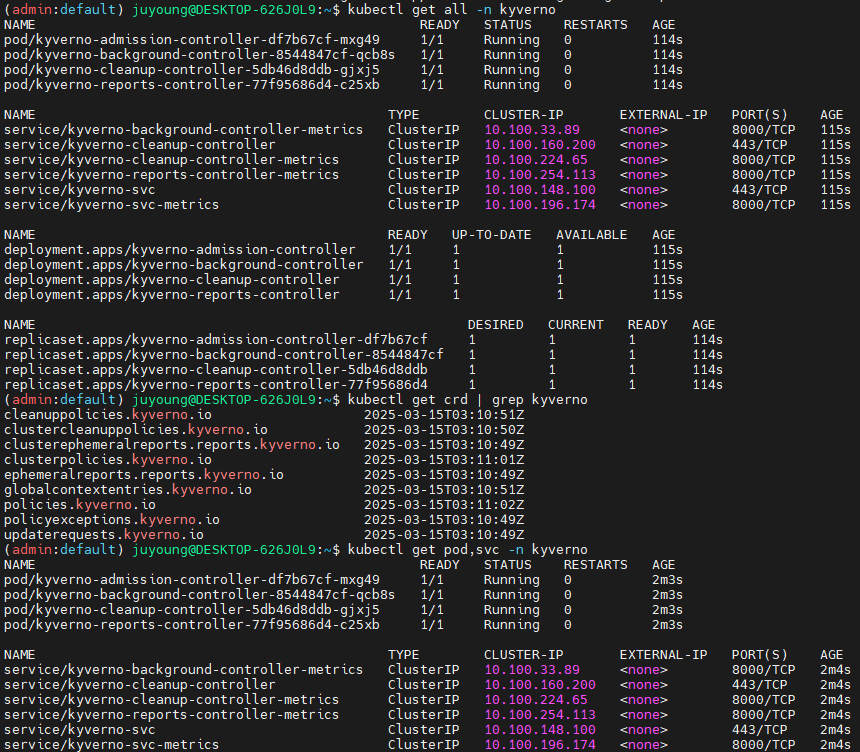This screenshot has height=752, width=860.
Task: Click service/kyverno-svc-metrics name in the 2m4s row
Action: 111,744
